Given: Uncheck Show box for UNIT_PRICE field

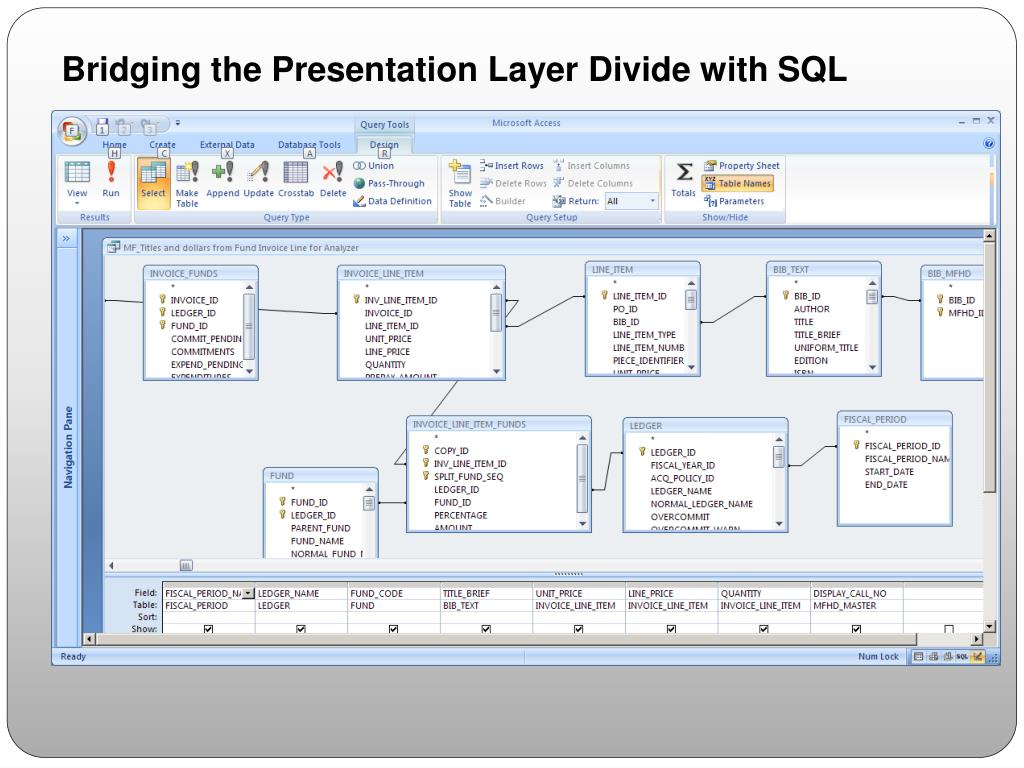Looking at the screenshot, I should [x=579, y=629].
